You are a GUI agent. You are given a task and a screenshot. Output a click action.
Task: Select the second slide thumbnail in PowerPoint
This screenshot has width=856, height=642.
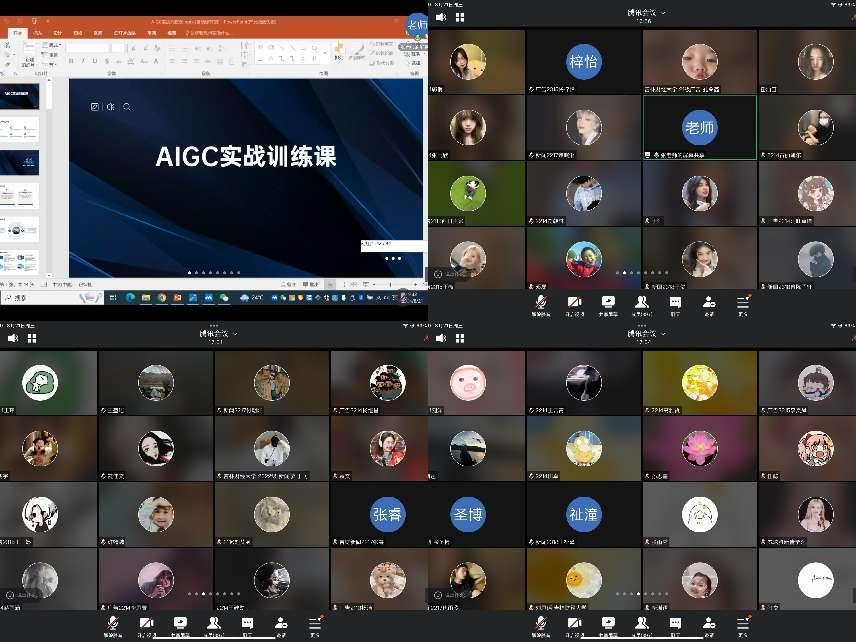(20, 130)
